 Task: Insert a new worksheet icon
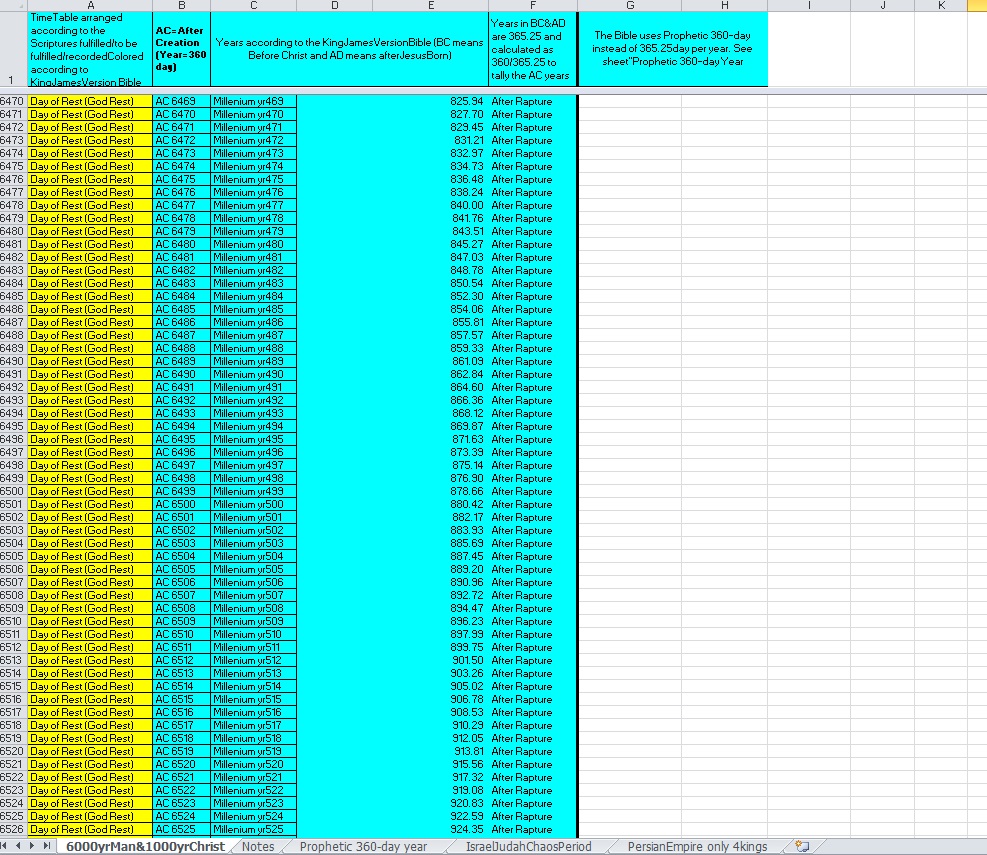[x=802, y=846]
